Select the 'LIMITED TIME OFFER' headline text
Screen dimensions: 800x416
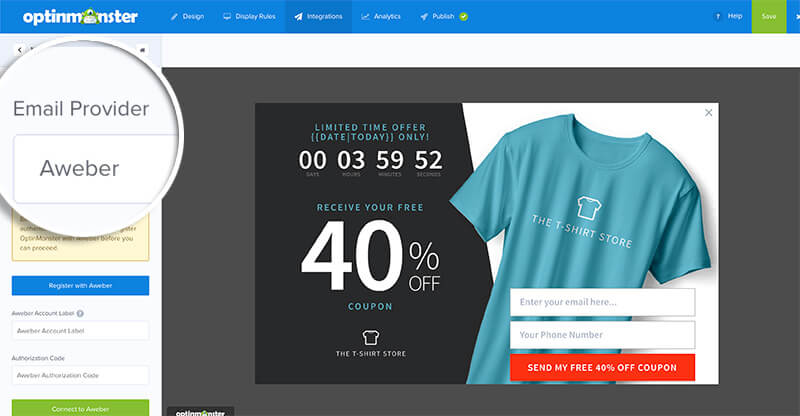click(370, 127)
